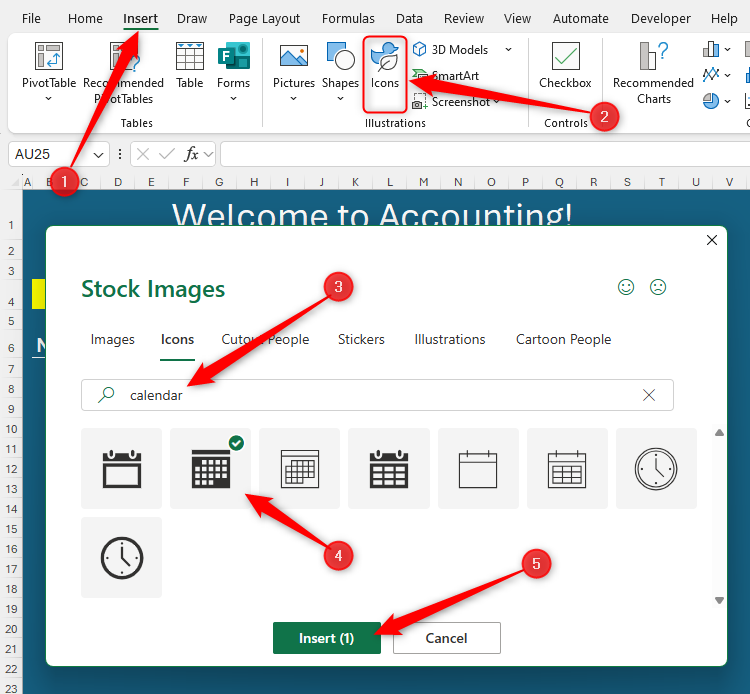
Task: Select the wall clock icon thumbnail
Action: click(656, 469)
